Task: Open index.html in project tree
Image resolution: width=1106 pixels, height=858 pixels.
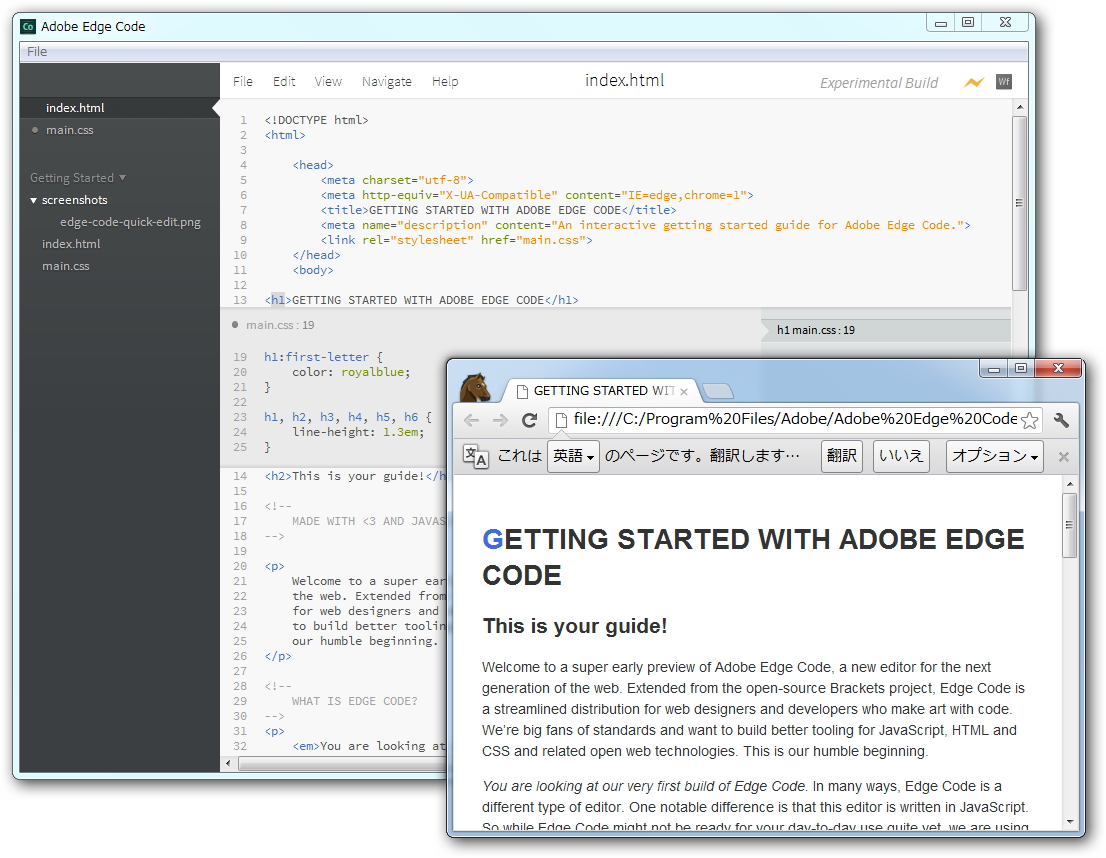Action: pyautogui.click(x=71, y=244)
